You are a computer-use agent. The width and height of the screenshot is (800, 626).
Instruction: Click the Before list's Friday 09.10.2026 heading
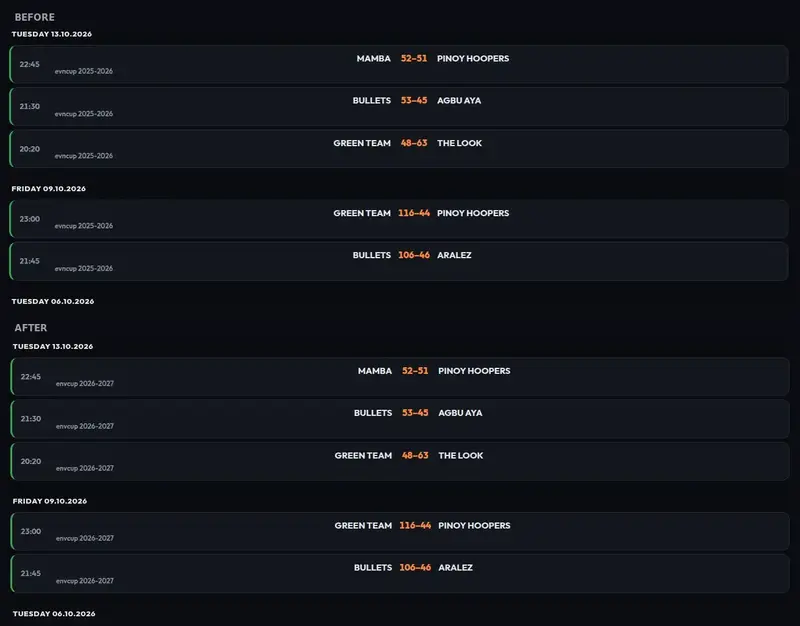[48, 189]
